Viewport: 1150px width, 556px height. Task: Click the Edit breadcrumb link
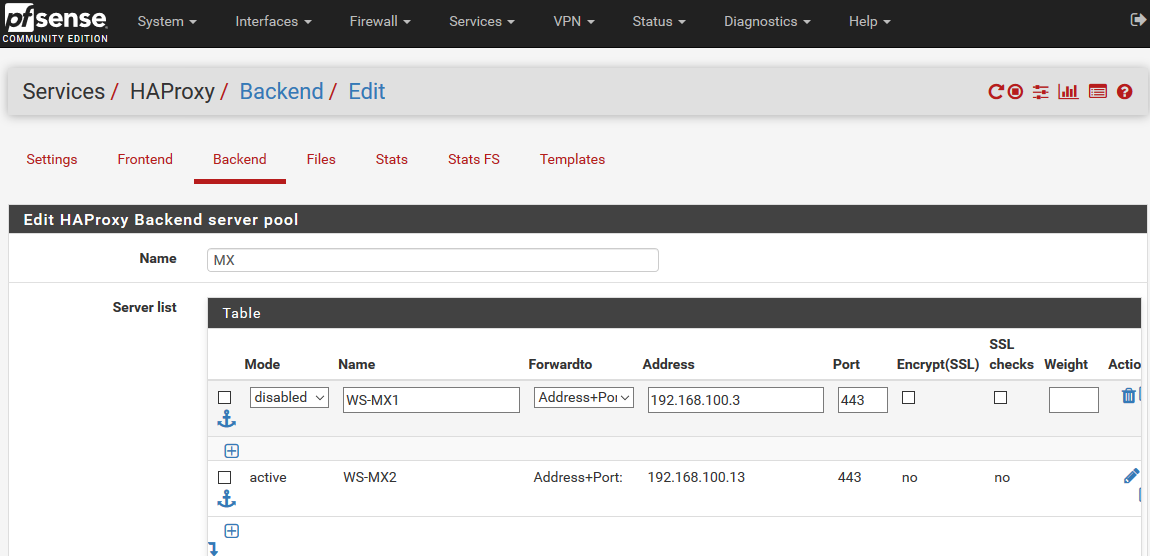click(x=367, y=92)
